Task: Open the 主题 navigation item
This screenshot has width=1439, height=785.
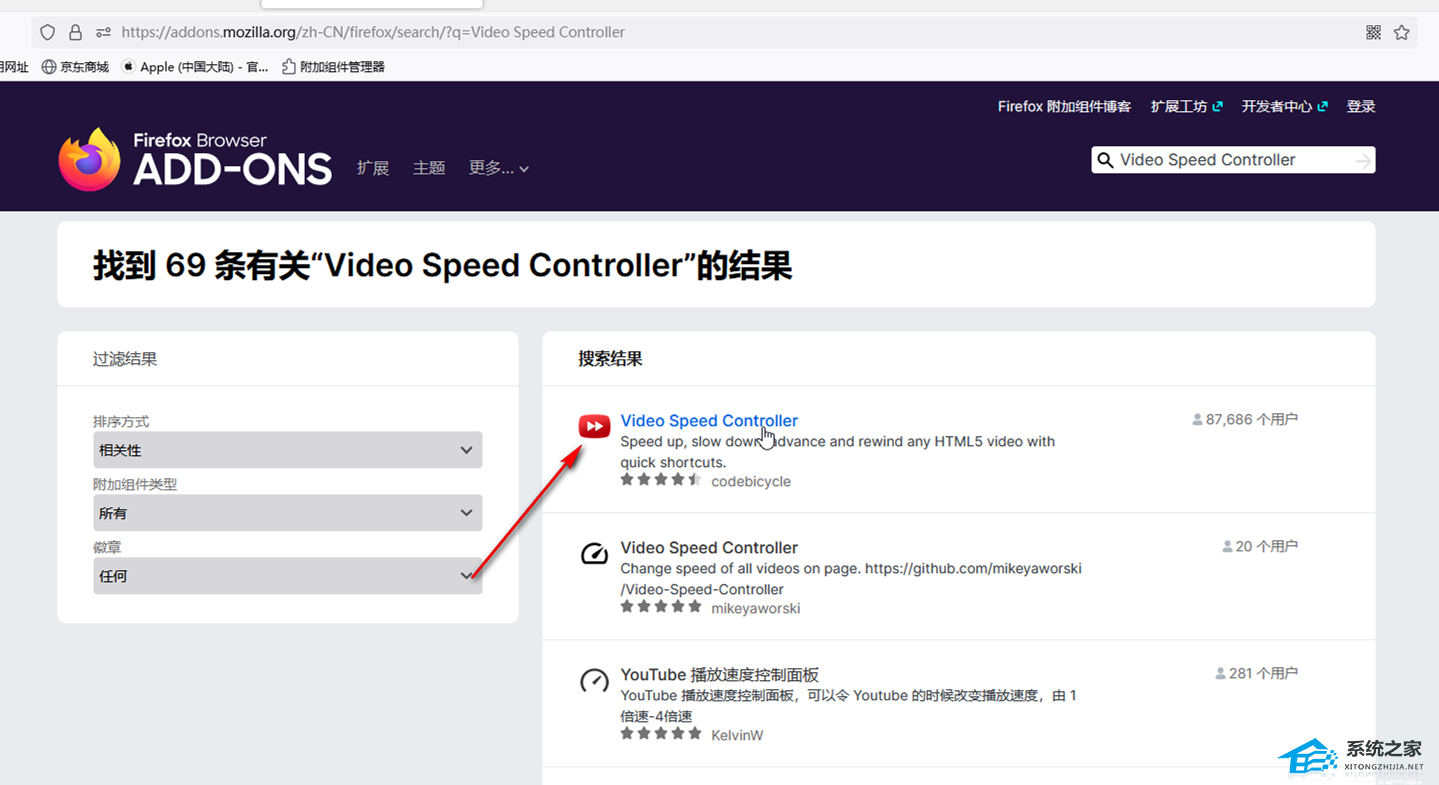Action: 429,168
